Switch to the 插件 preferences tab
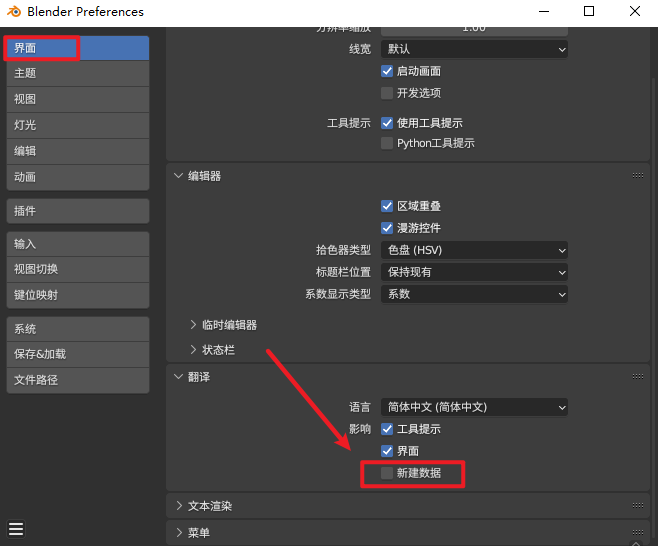 pyautogui.click(x=77, y=211)
